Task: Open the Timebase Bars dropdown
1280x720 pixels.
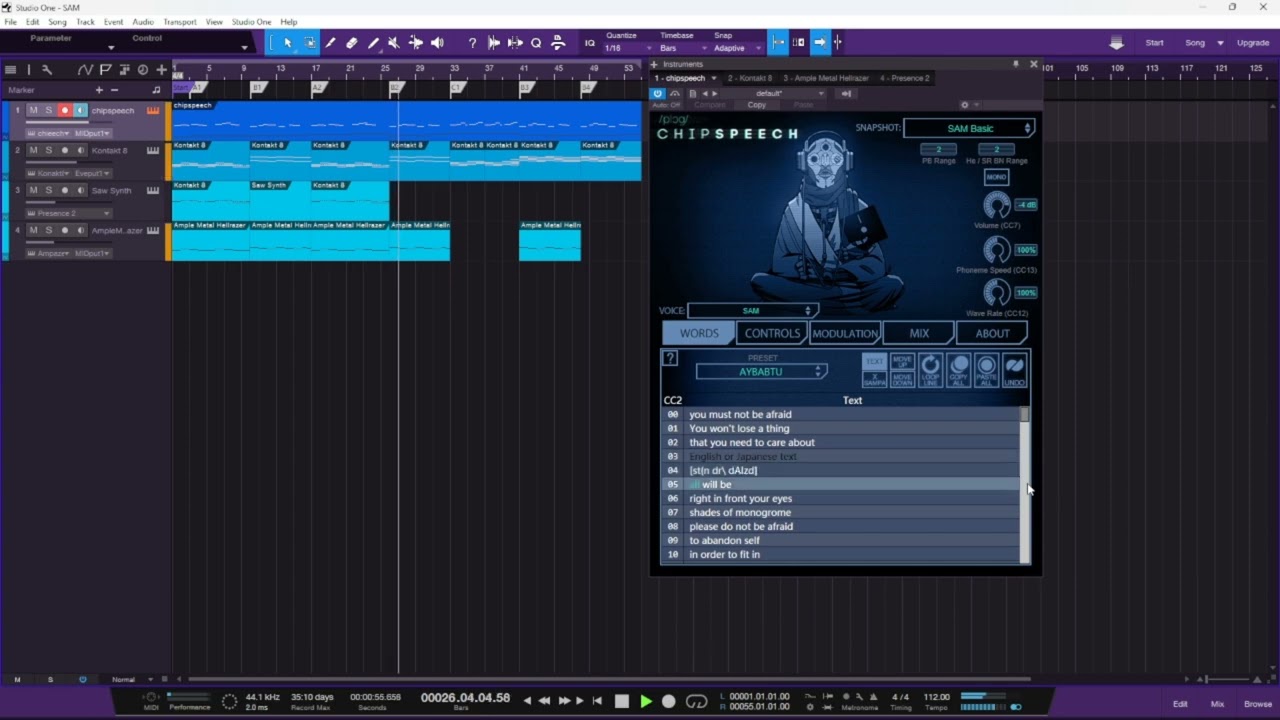Action: coord(682,48)
